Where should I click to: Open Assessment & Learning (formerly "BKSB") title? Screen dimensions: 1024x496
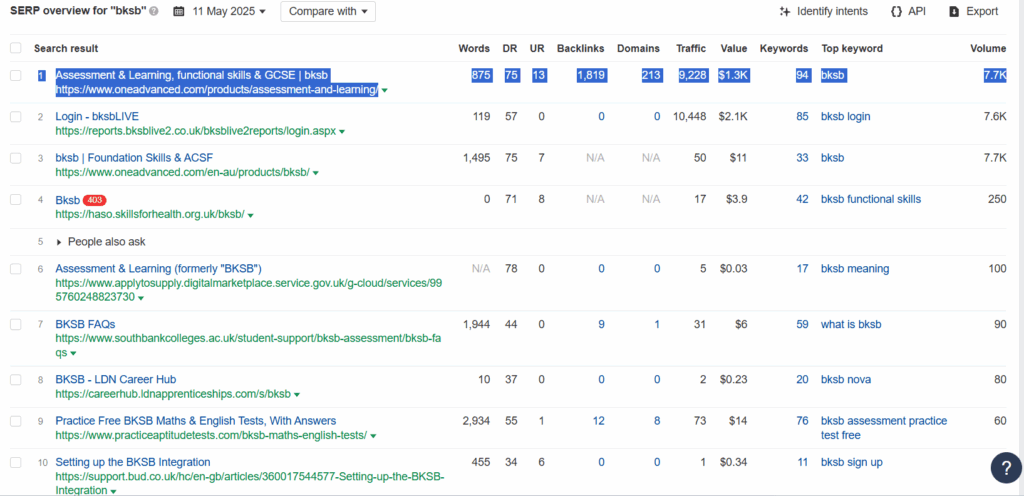click(159, 269)
